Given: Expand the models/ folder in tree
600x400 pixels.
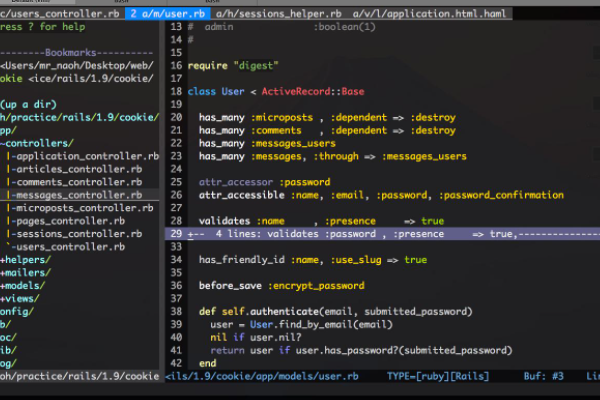Looking at the screenshot, I should point(24,285).
